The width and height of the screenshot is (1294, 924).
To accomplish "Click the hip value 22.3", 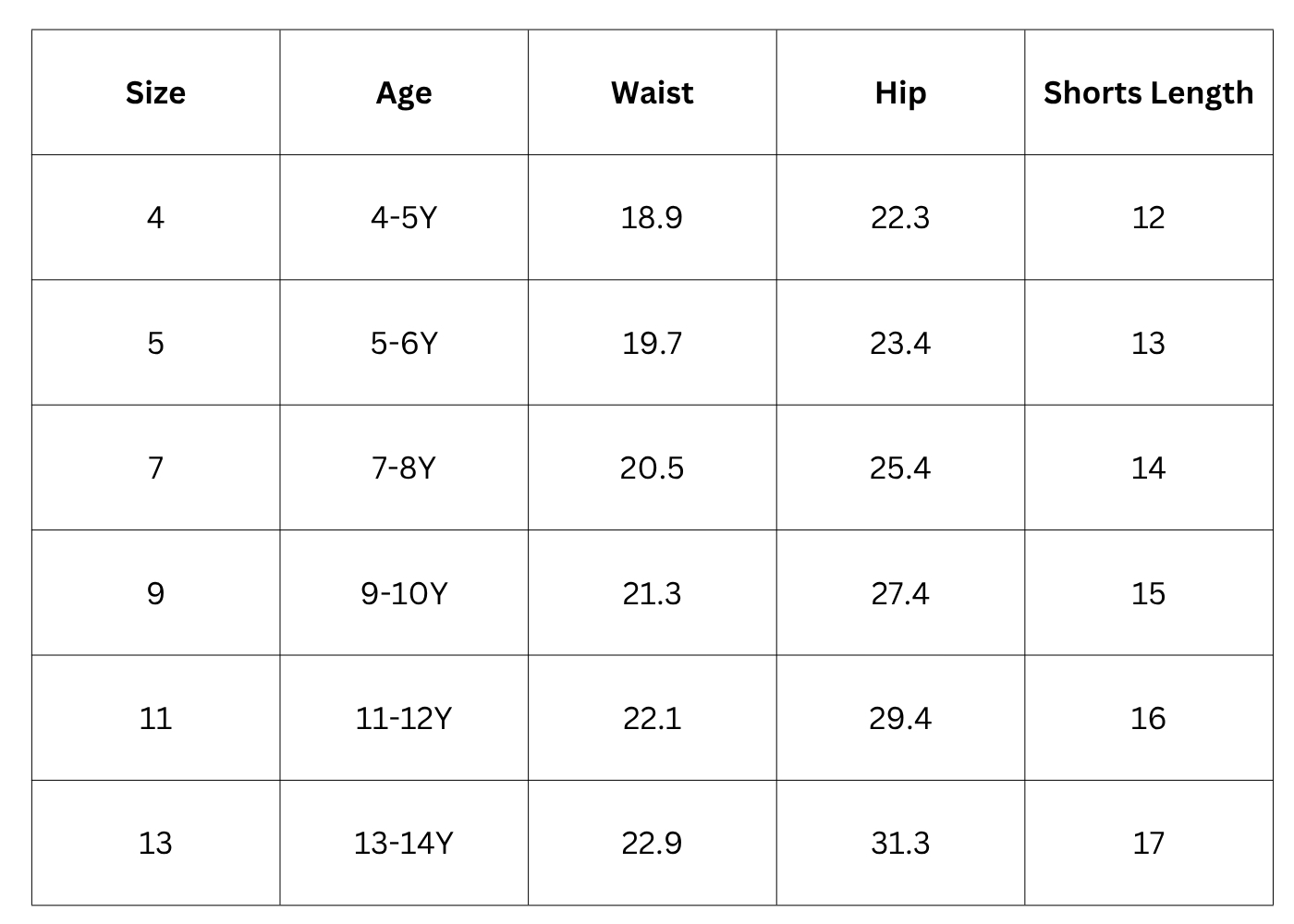I will [900, 217].
